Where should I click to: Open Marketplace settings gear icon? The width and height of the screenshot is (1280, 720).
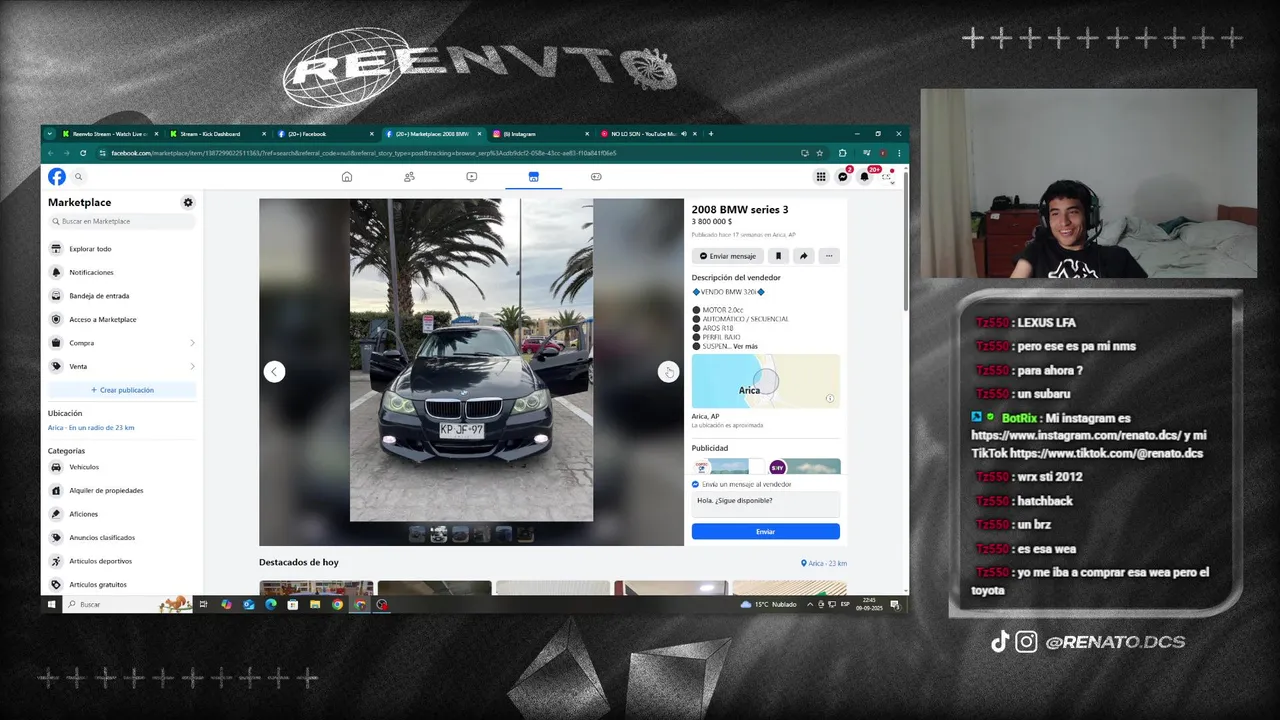tap(188, 202)
